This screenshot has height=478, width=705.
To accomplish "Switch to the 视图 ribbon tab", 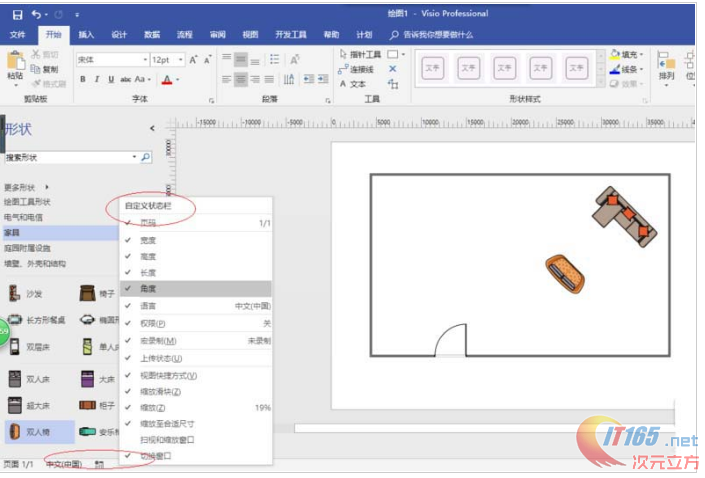I will point(250,34).
